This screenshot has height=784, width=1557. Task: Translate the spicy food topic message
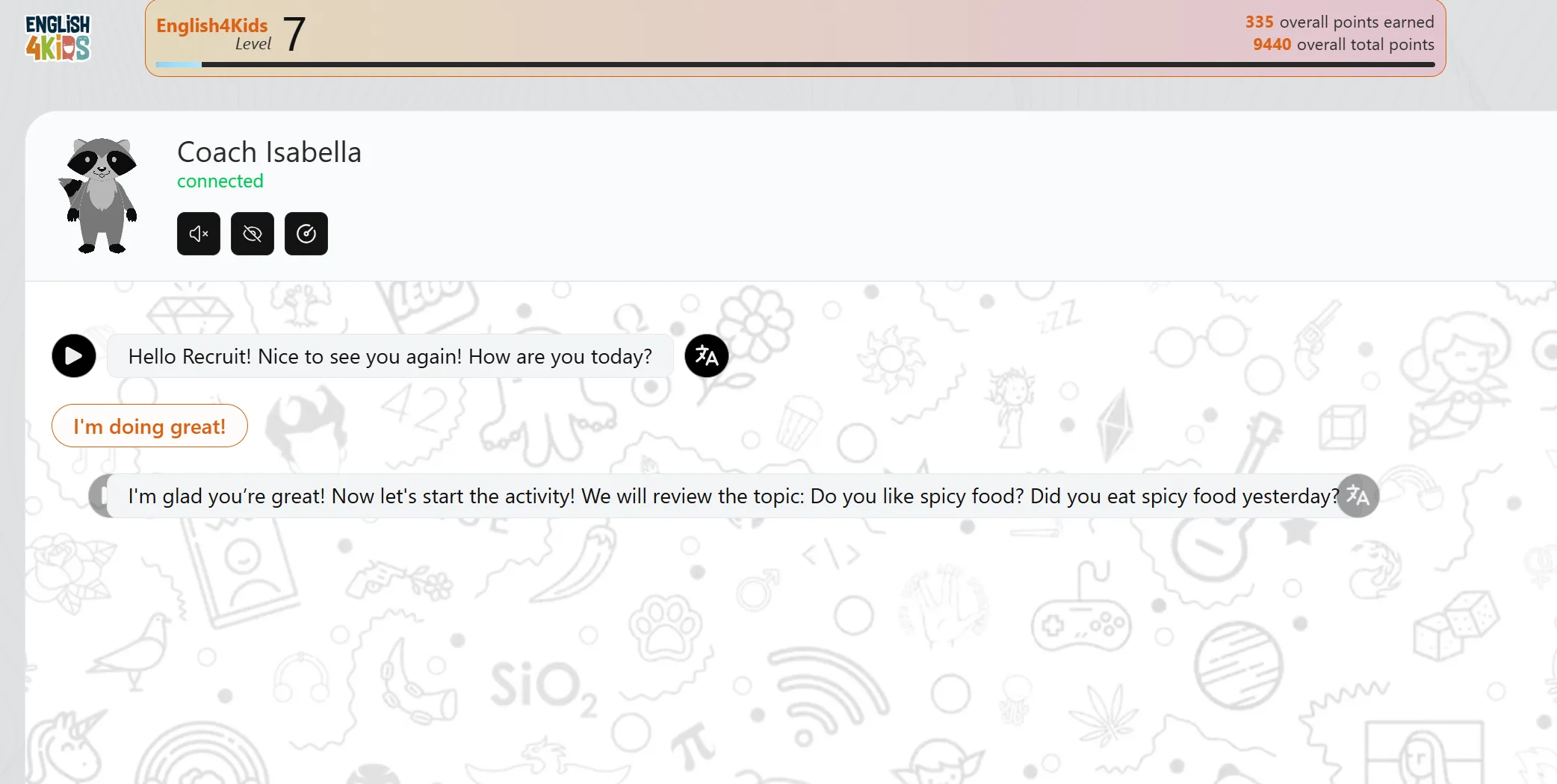[1358, 496]
